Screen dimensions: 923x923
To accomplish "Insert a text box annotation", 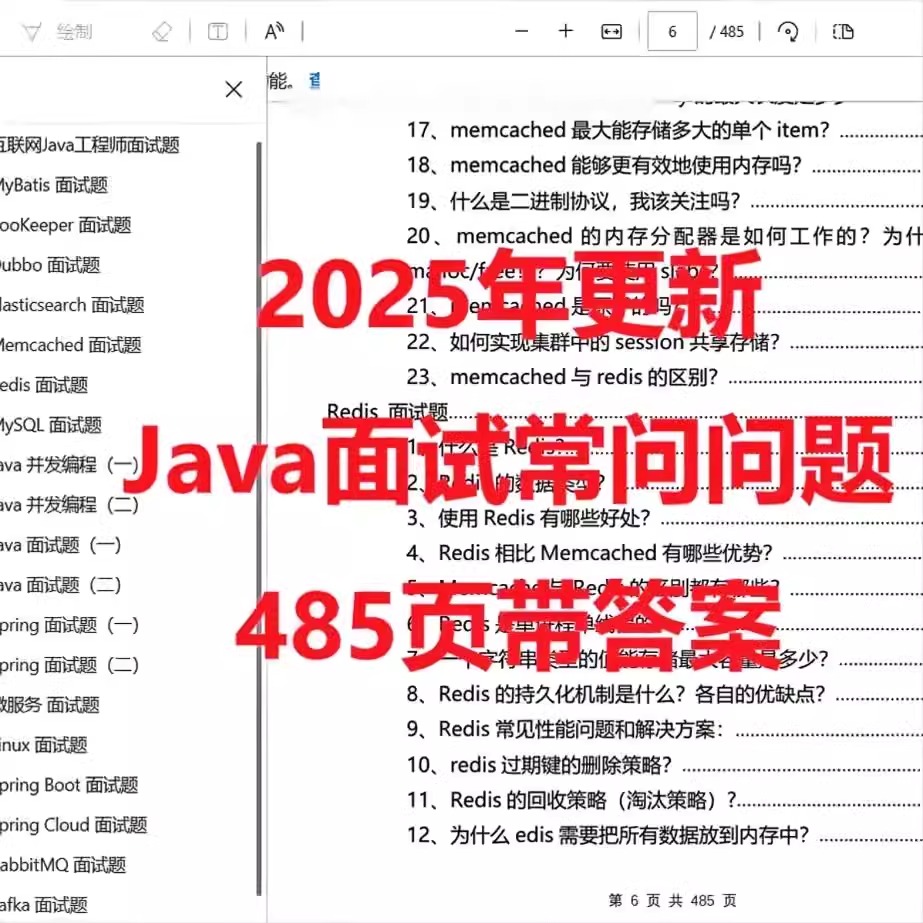I will (217, 31).
